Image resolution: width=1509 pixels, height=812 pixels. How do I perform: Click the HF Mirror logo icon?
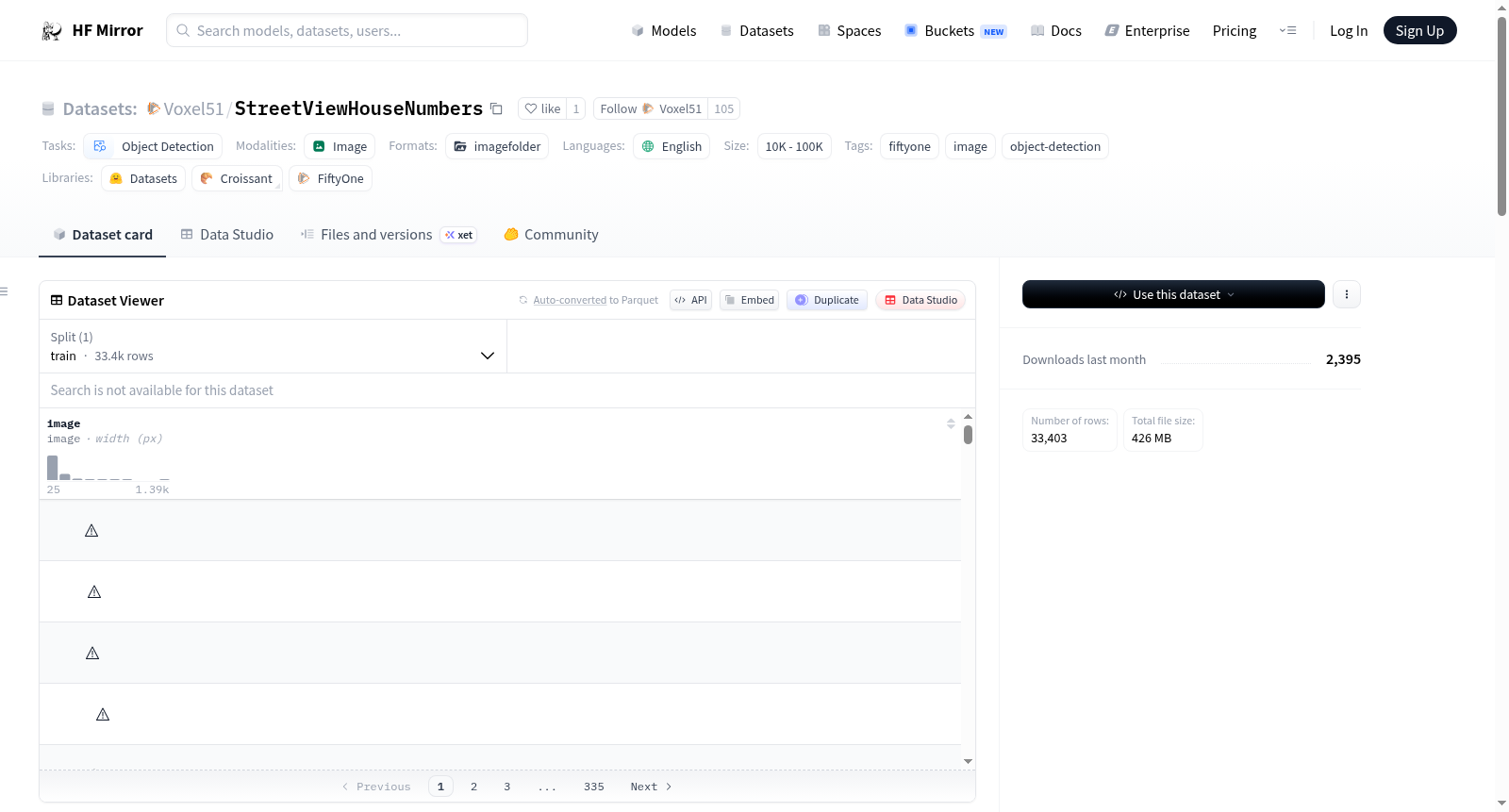pos(52,31)
